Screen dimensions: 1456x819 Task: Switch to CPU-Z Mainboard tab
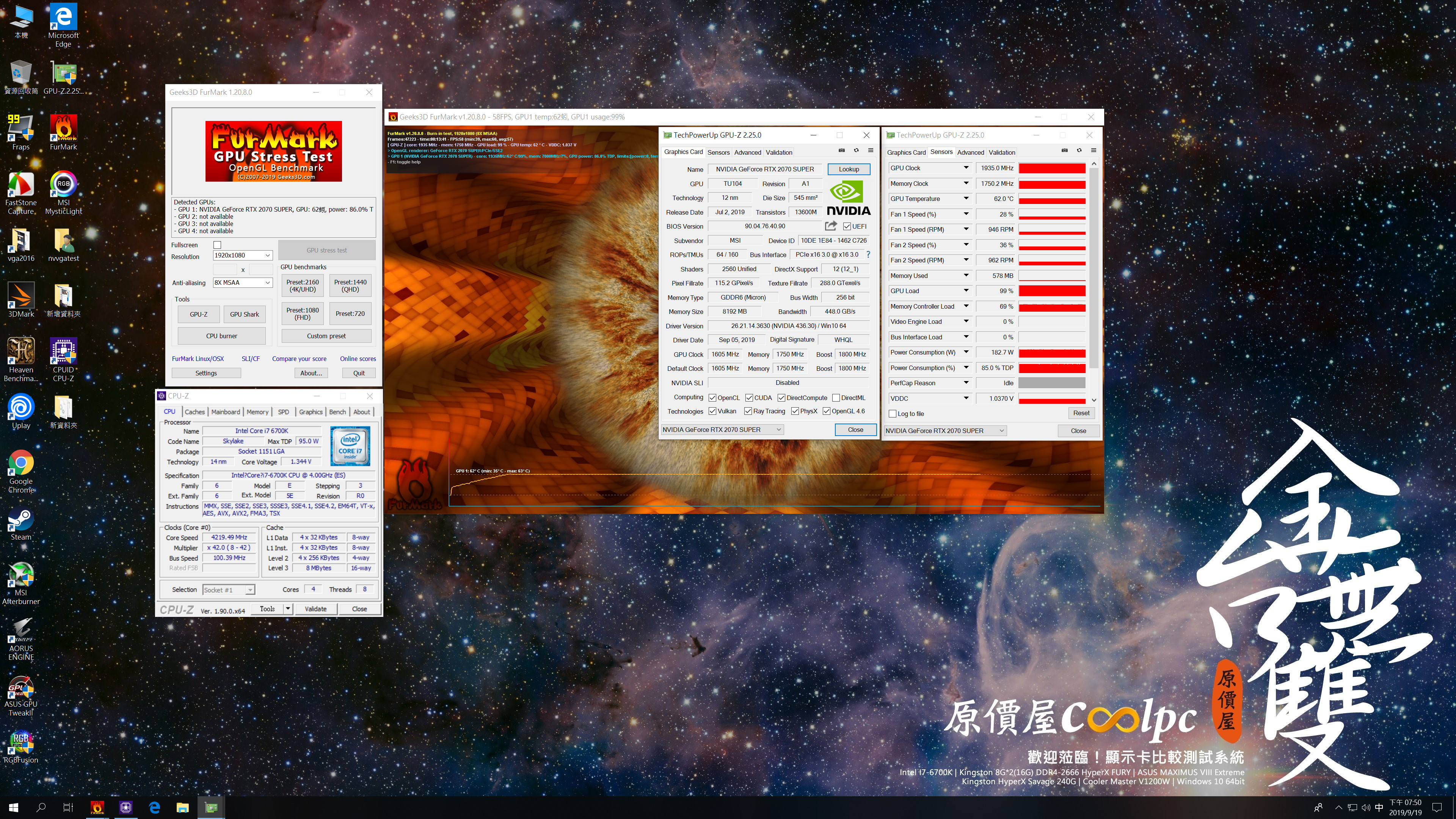point(226,411)
